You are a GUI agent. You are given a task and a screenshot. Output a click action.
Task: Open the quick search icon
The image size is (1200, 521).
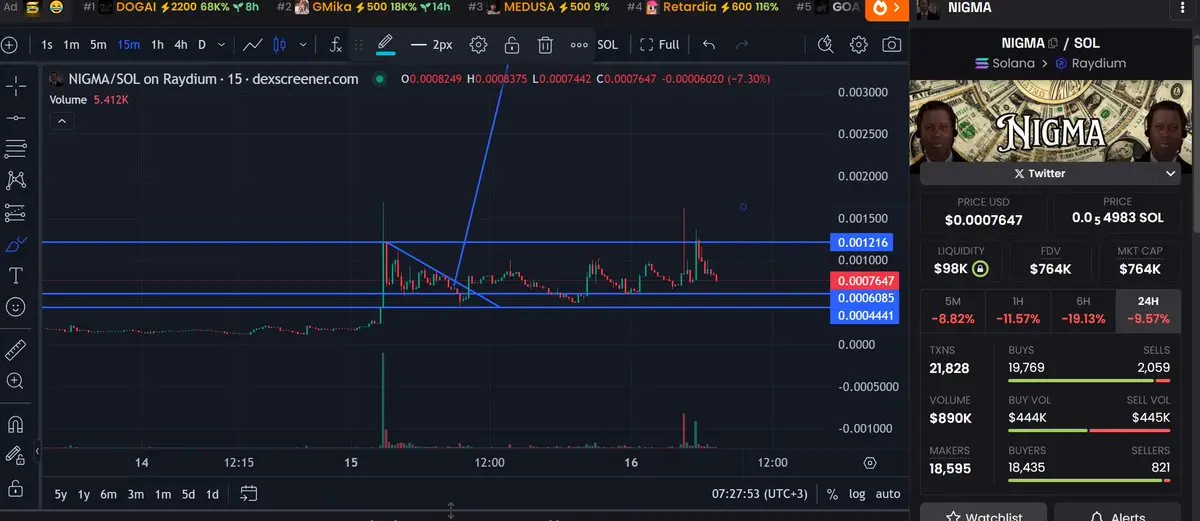point(825,45)
